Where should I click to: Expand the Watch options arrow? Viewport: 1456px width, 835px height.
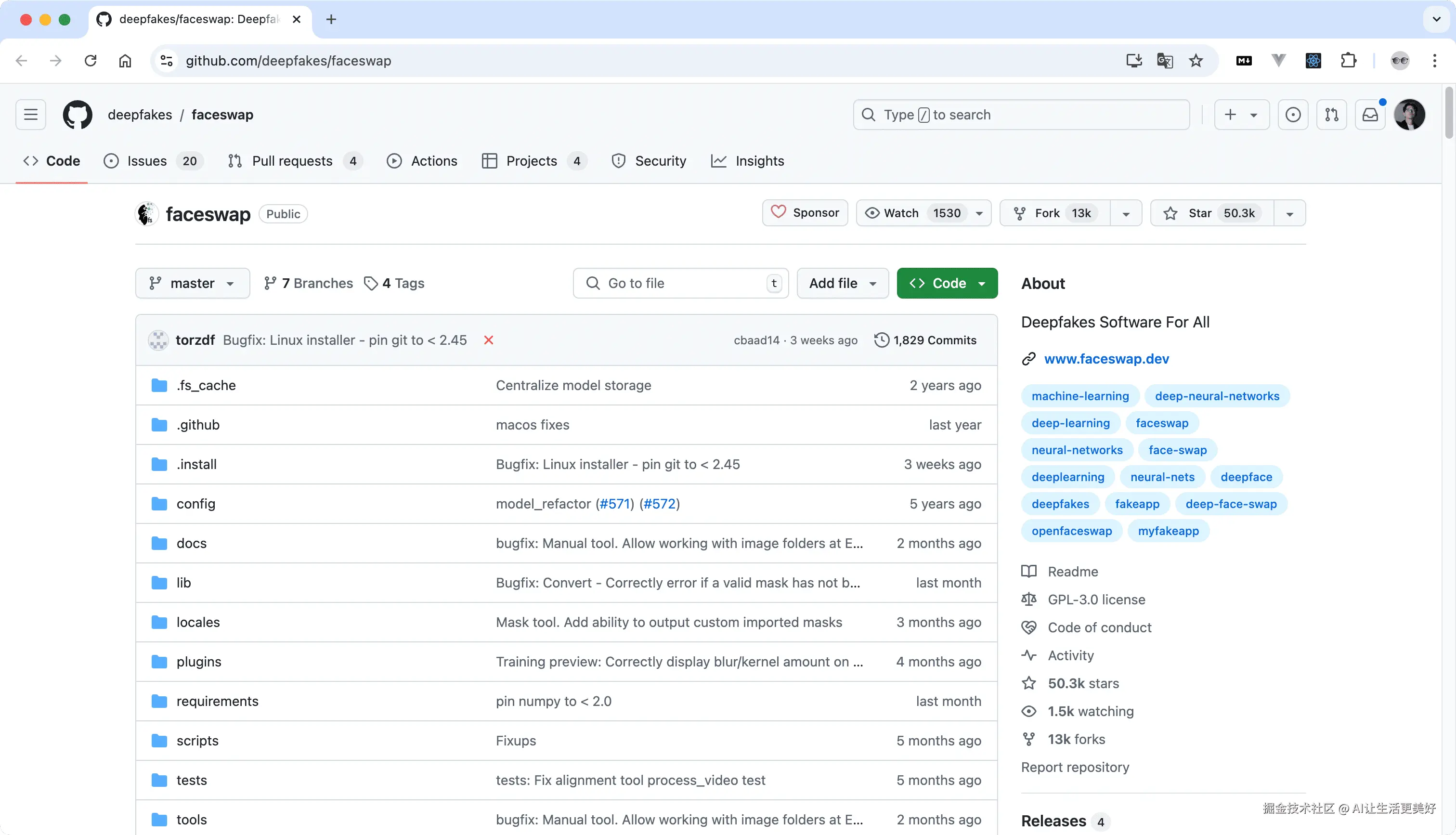(980, 214)
